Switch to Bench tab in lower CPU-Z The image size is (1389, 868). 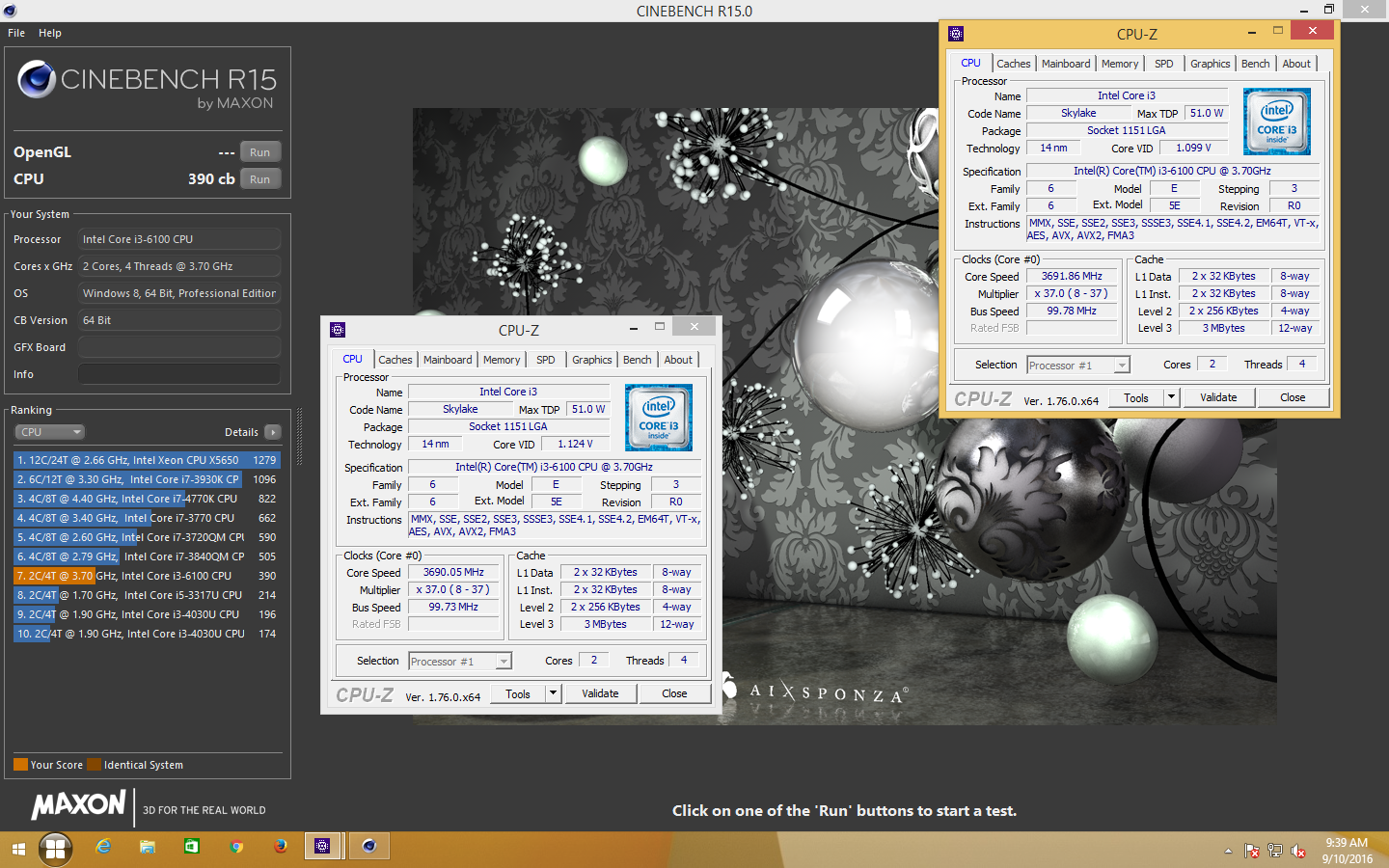[637, 360]
